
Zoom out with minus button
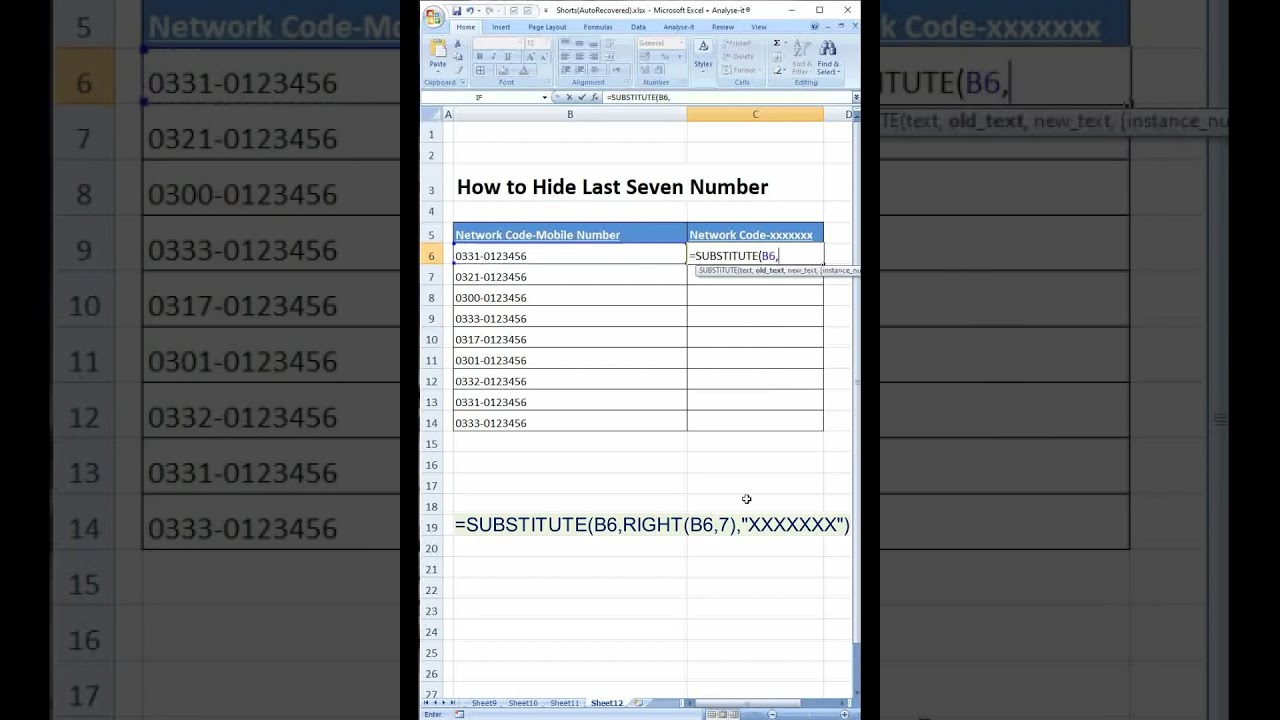[772, 714]
